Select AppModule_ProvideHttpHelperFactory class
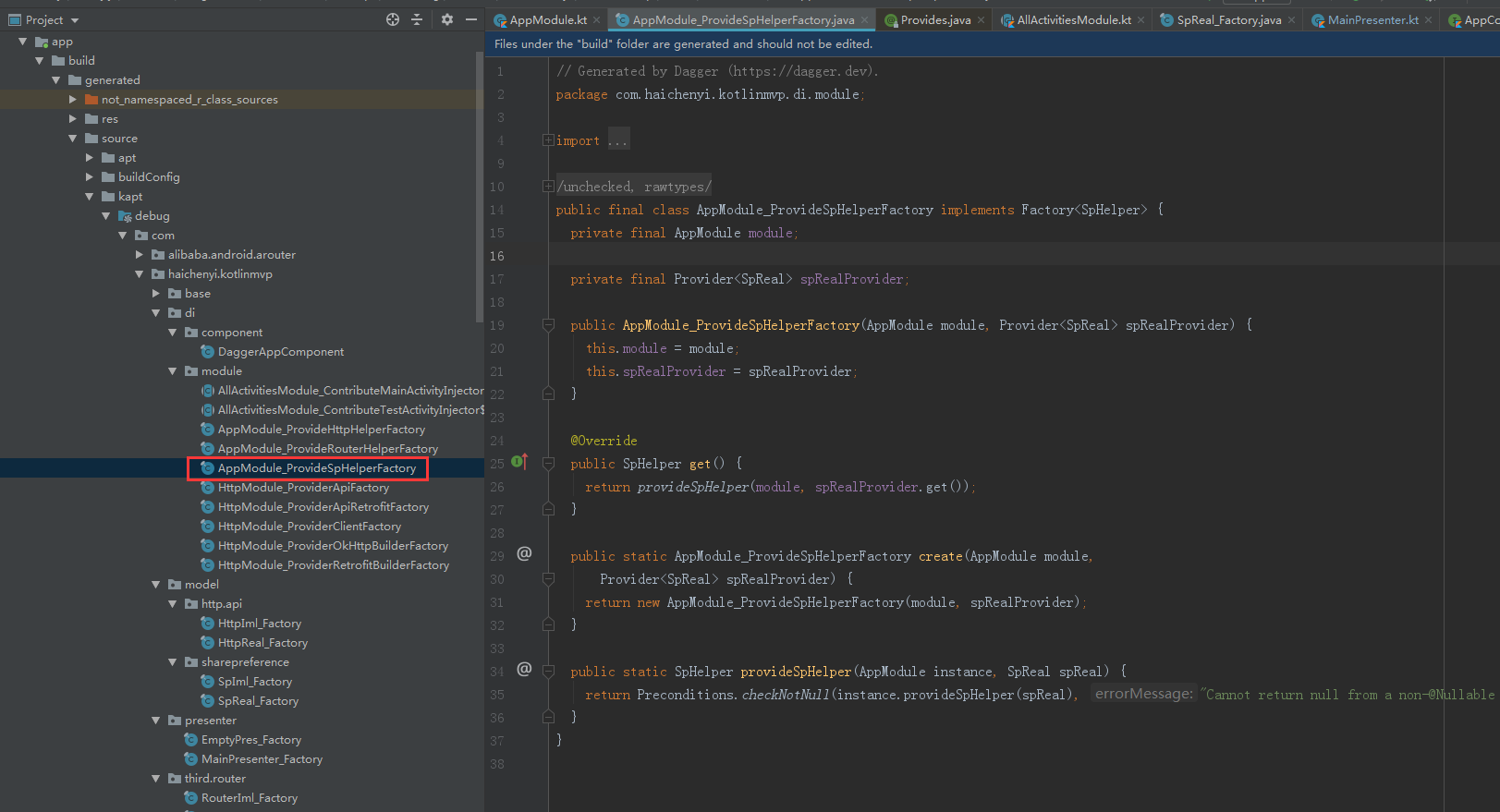This screenshot has height=812, width=1500. [322, 430]
